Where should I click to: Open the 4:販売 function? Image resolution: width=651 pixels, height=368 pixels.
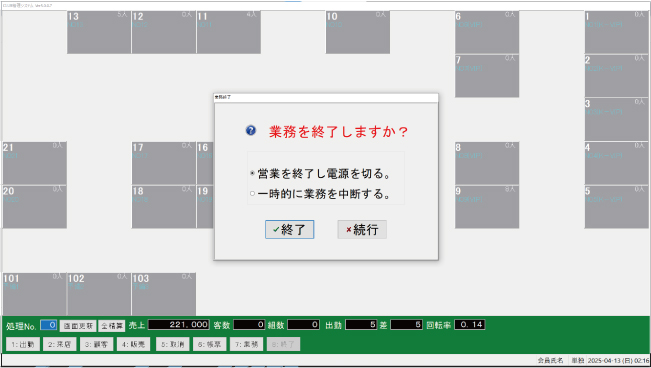pos(133,344)
